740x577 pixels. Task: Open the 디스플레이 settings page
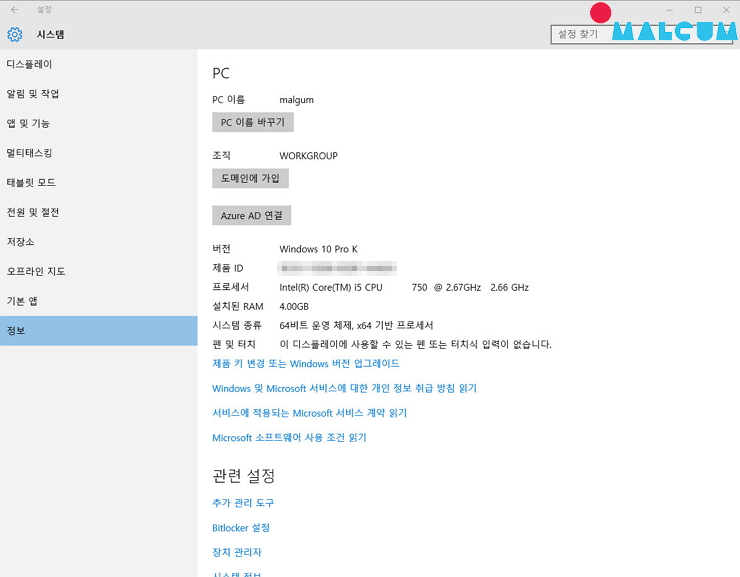(x=99, y=64)
